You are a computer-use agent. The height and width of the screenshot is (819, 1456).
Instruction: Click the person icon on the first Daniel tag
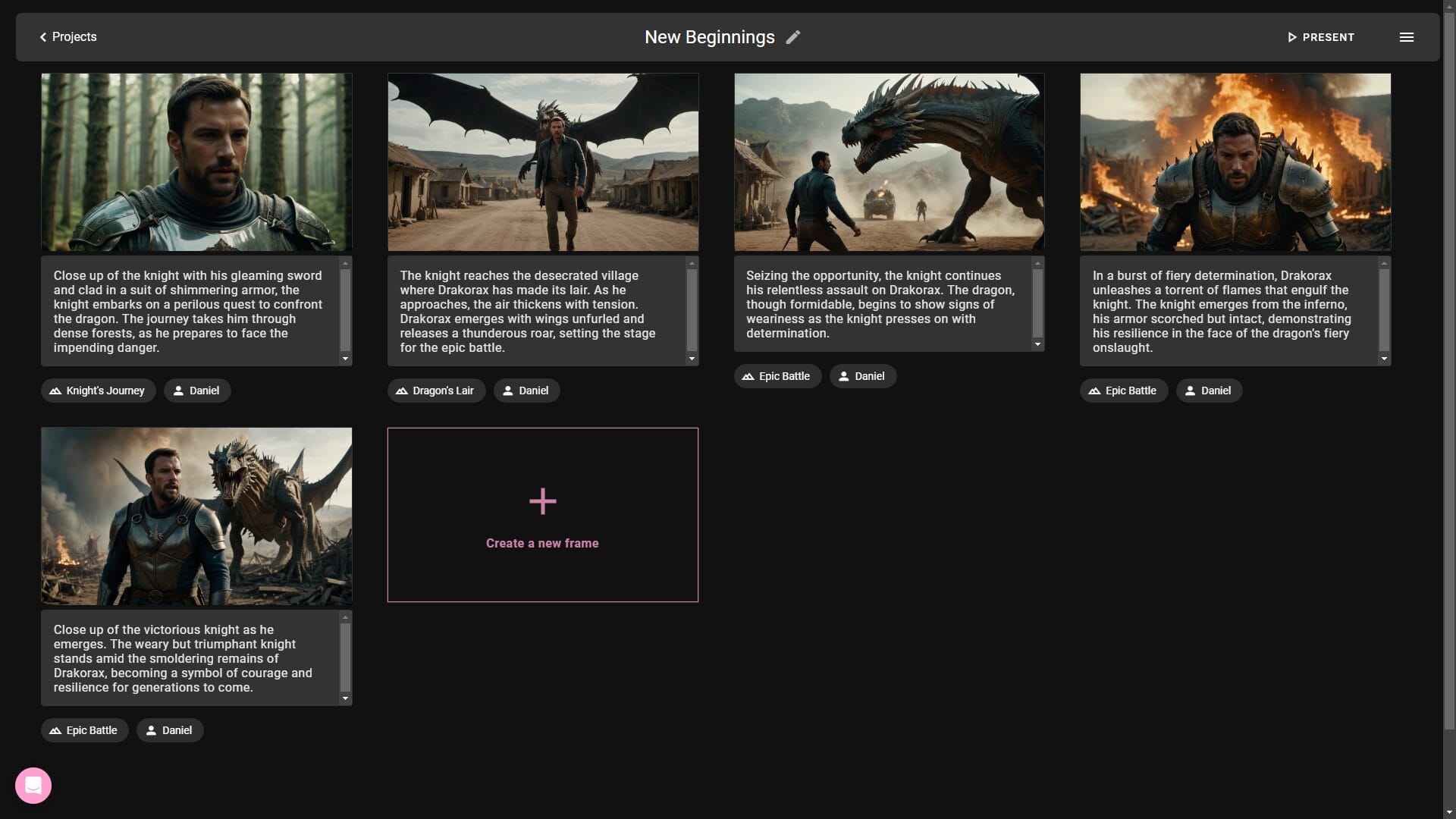click(179, 391)
